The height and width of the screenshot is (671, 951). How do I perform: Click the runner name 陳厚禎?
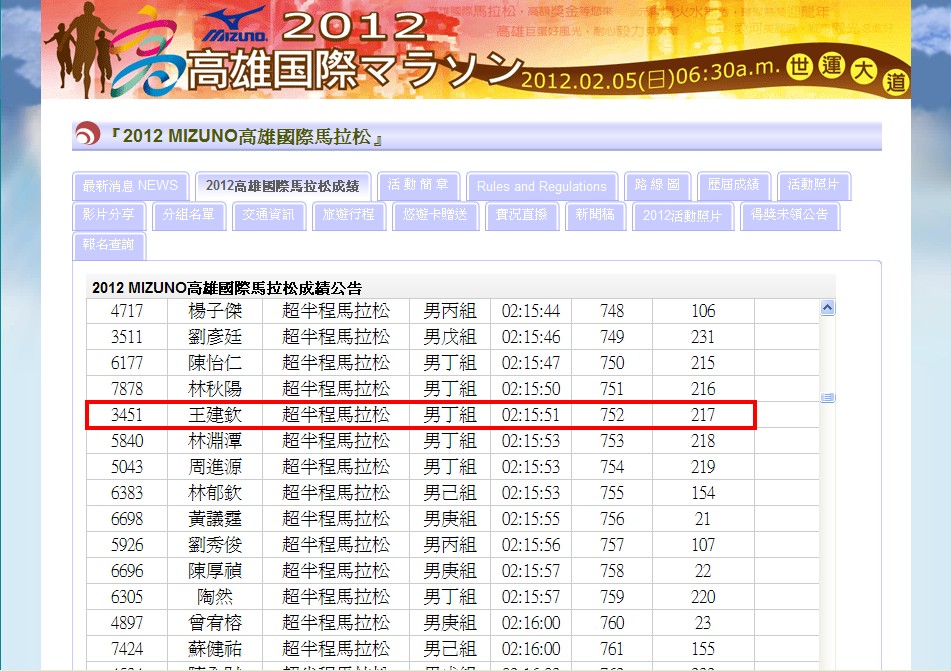215,572
